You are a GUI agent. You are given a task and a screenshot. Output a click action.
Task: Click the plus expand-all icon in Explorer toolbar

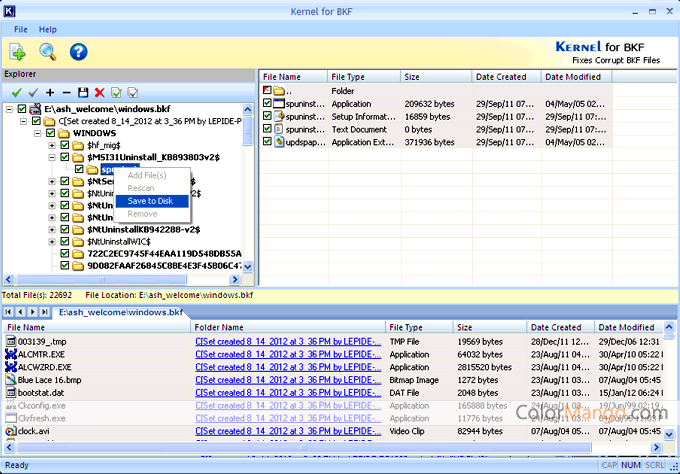tap(50, 92)
